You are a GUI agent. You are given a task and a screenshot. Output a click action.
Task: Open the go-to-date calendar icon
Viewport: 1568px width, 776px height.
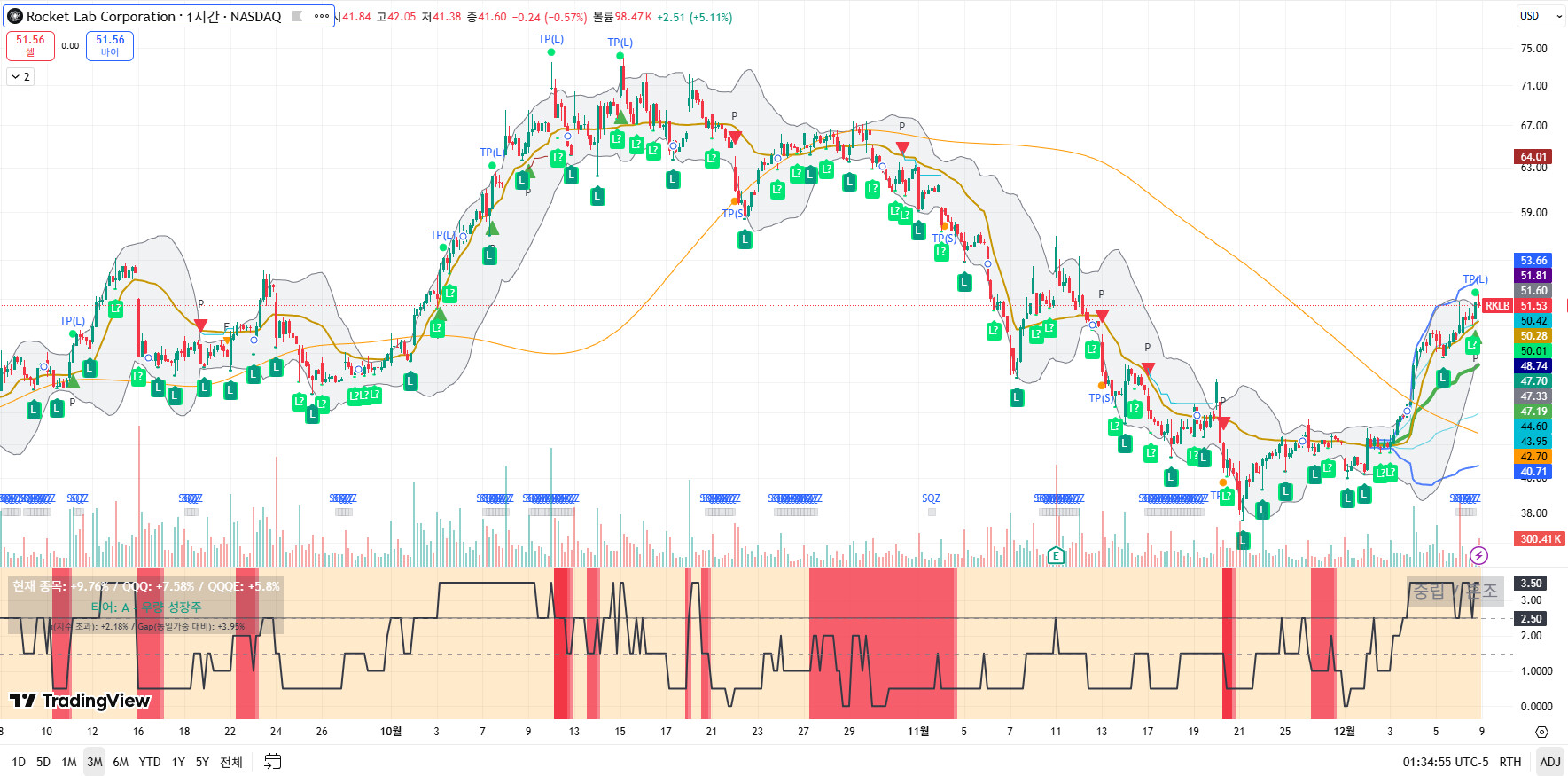pyautogui.click(x=273, y=762)
